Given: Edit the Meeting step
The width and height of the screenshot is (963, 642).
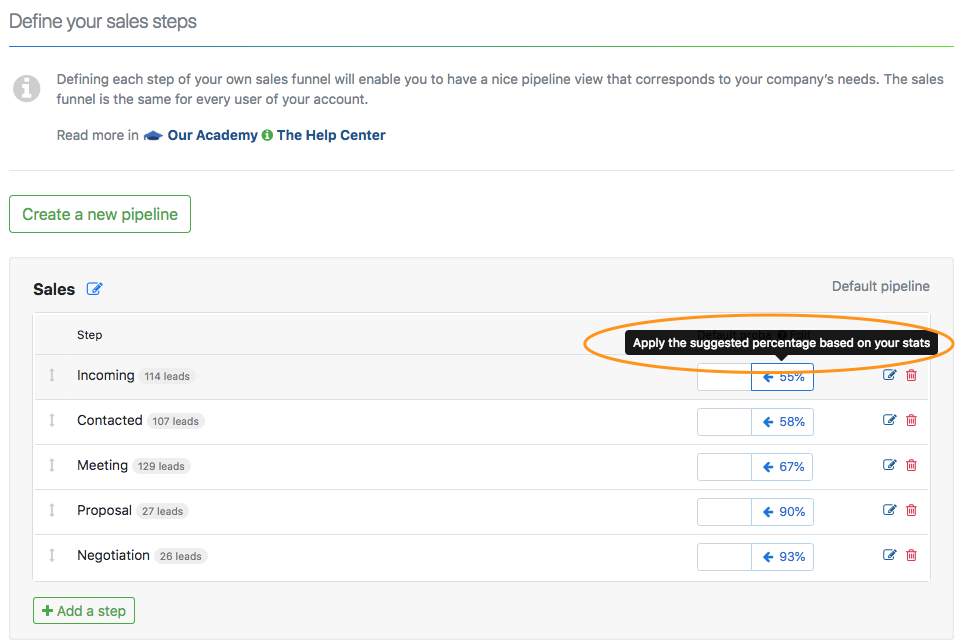Looking at the screenshot, I should pyautogui.click(x=890, y=465).
